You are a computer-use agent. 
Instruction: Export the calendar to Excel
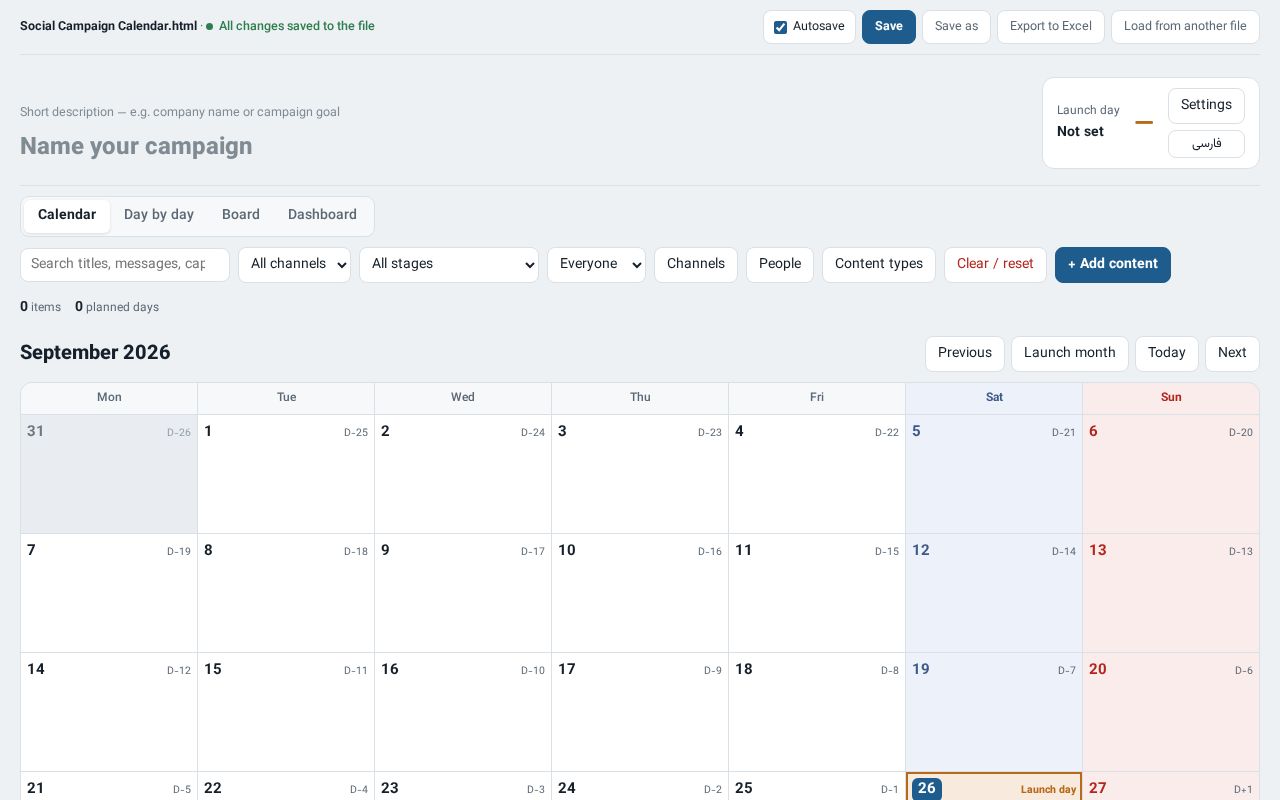pos(1051,27)
